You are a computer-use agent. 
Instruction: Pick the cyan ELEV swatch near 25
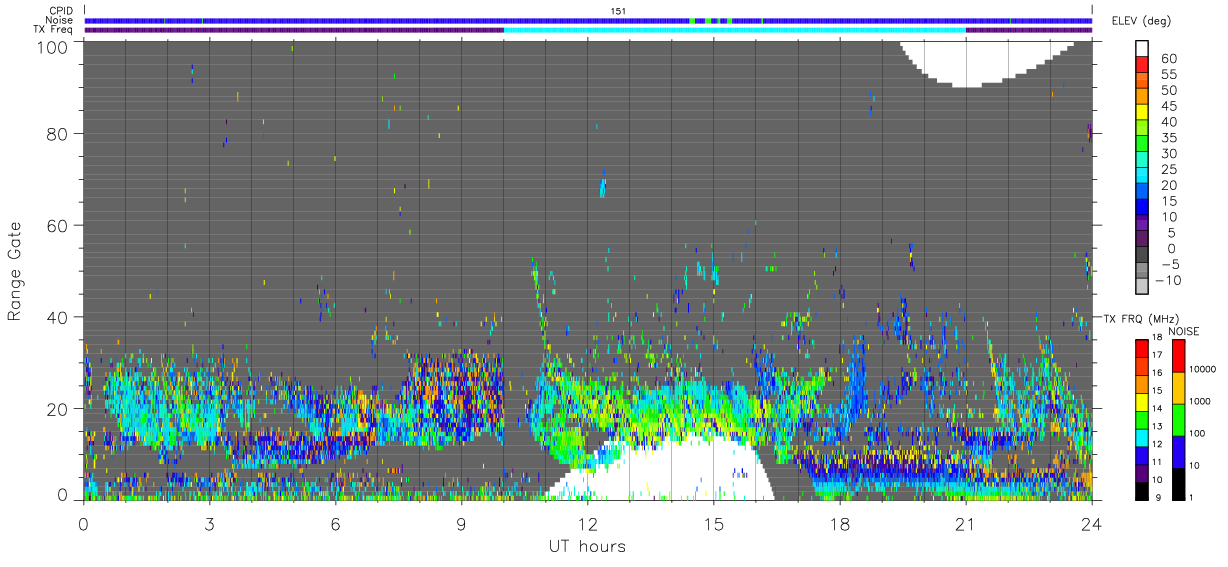pyautogui.click(x=1142, y=176)
